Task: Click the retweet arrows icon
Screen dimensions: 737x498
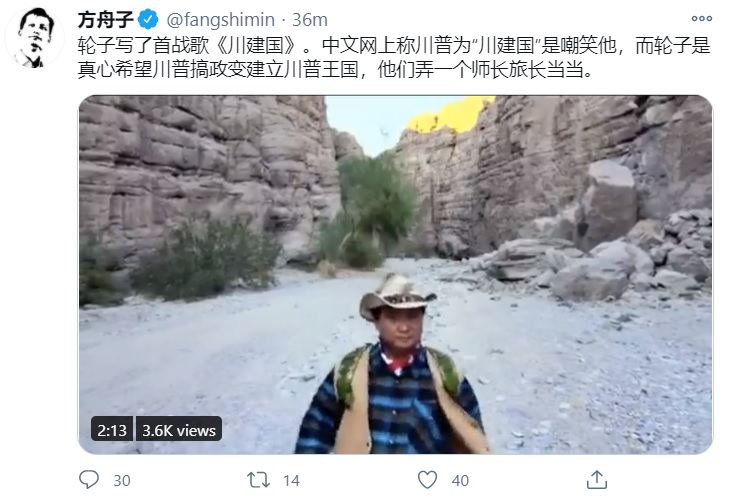Action: (259, 480)
